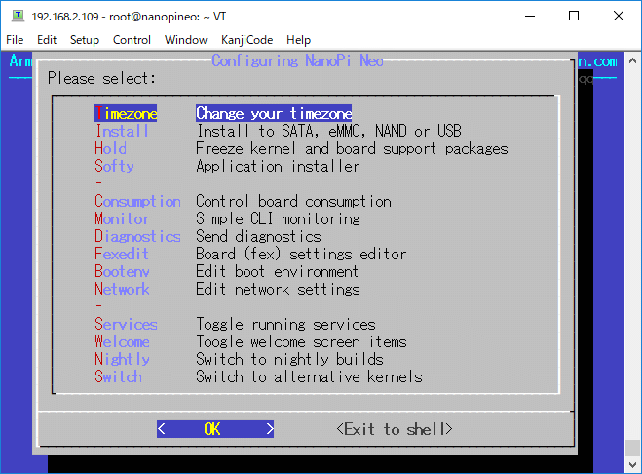Select the Timezone menu entry
Image resolution: width=642 pixels, height=474 pixels.
[126, 113]
